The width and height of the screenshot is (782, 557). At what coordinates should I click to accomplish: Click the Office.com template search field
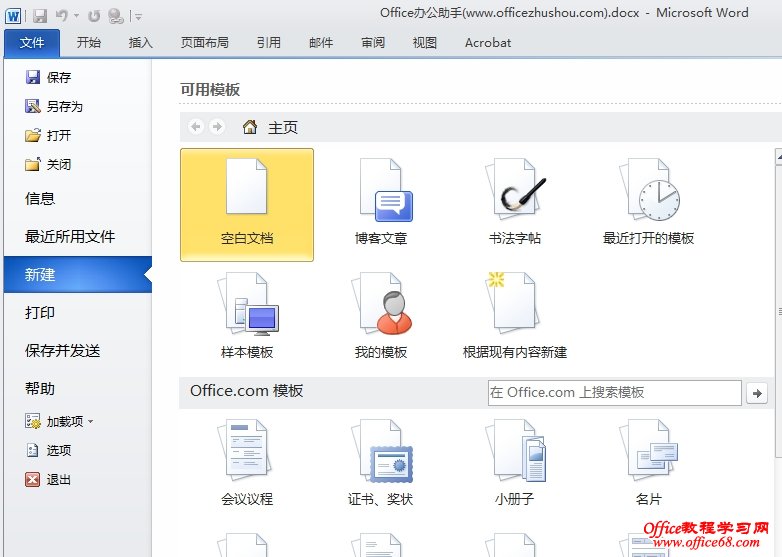click(614, 393)
